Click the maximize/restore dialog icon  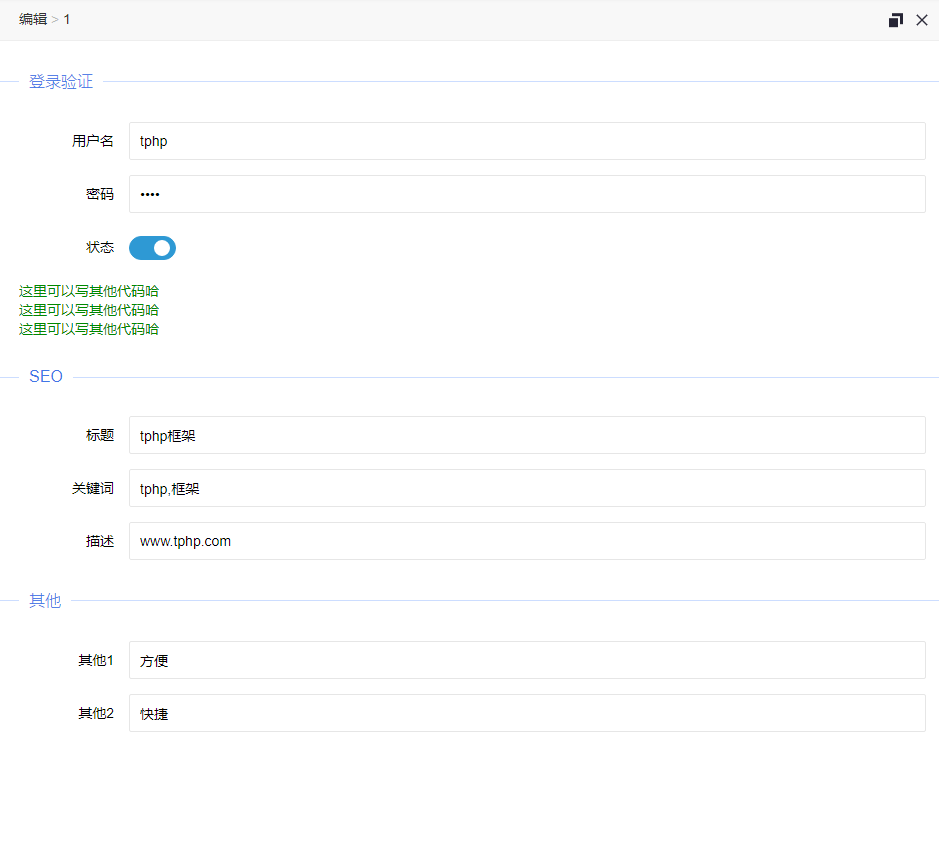pos(895,20)
